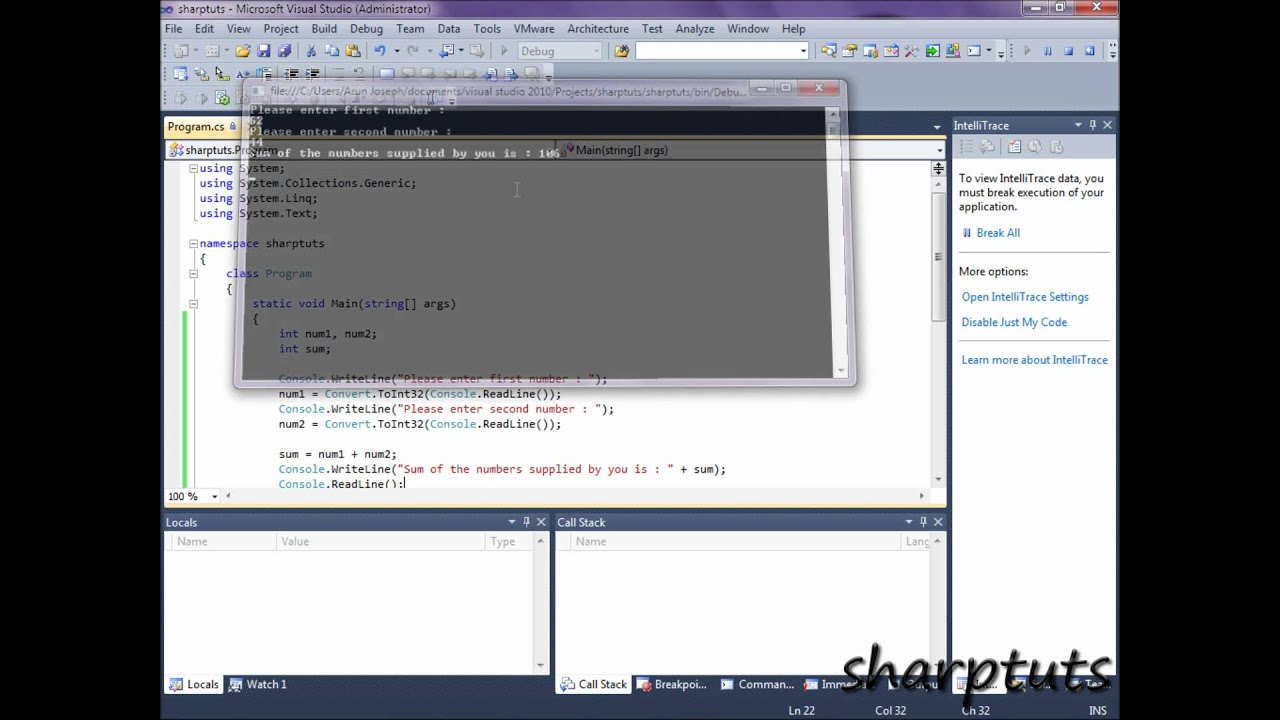Screen dimensions: 1280x720
Task: Switch to the Watch 1 tab
Action: (x=257, y=684)
